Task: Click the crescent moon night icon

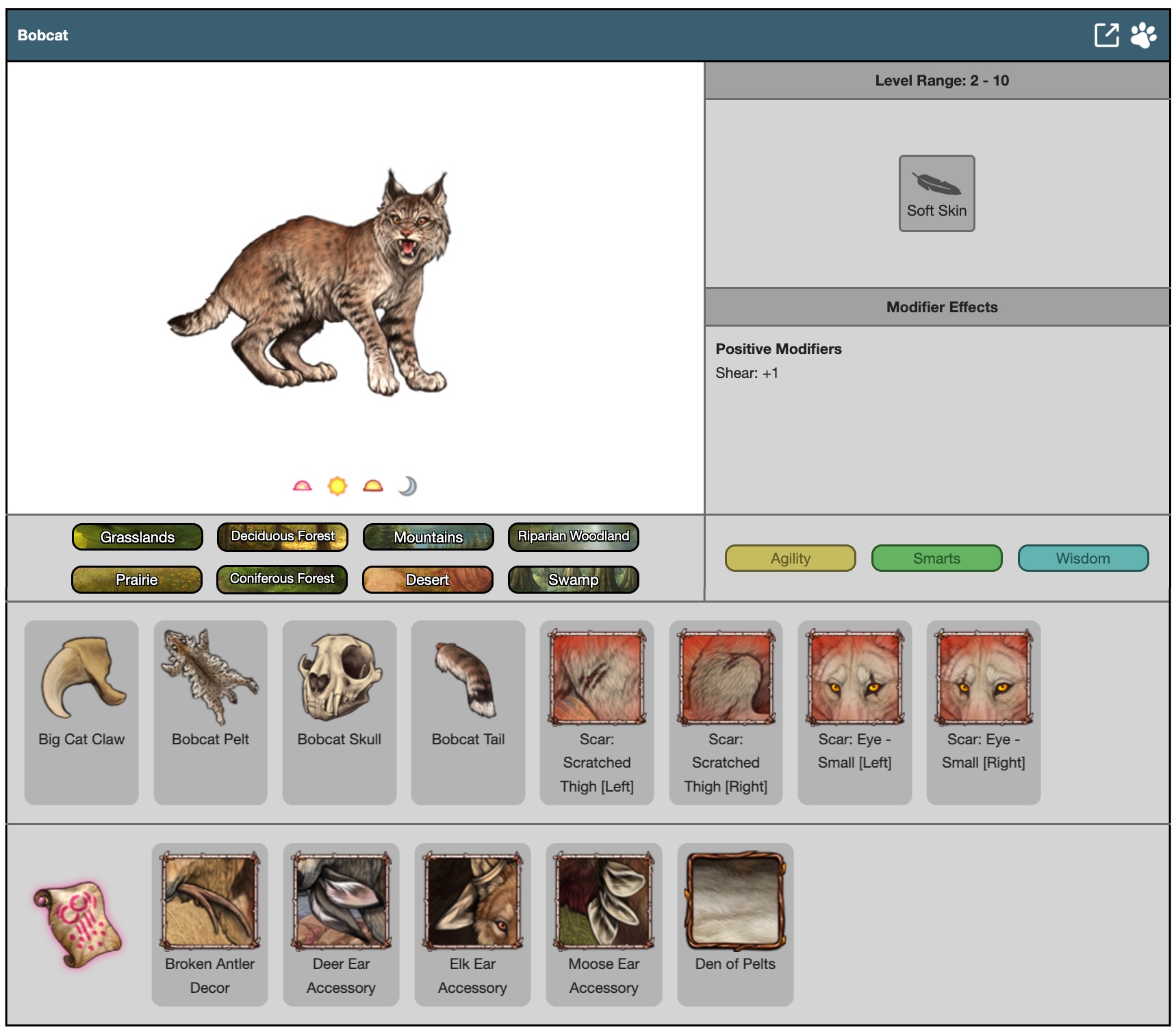Action: point(408,486)
